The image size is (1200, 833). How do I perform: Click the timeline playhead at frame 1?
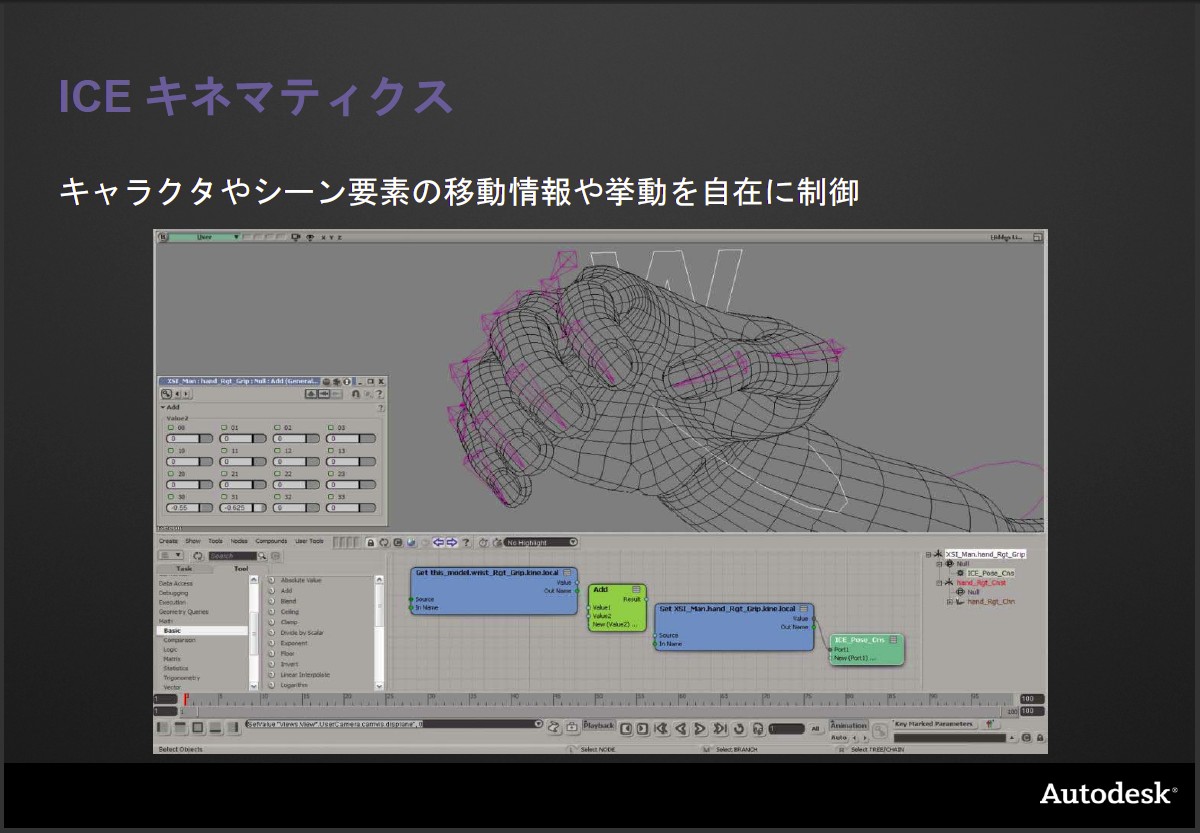tap(186, 699)
